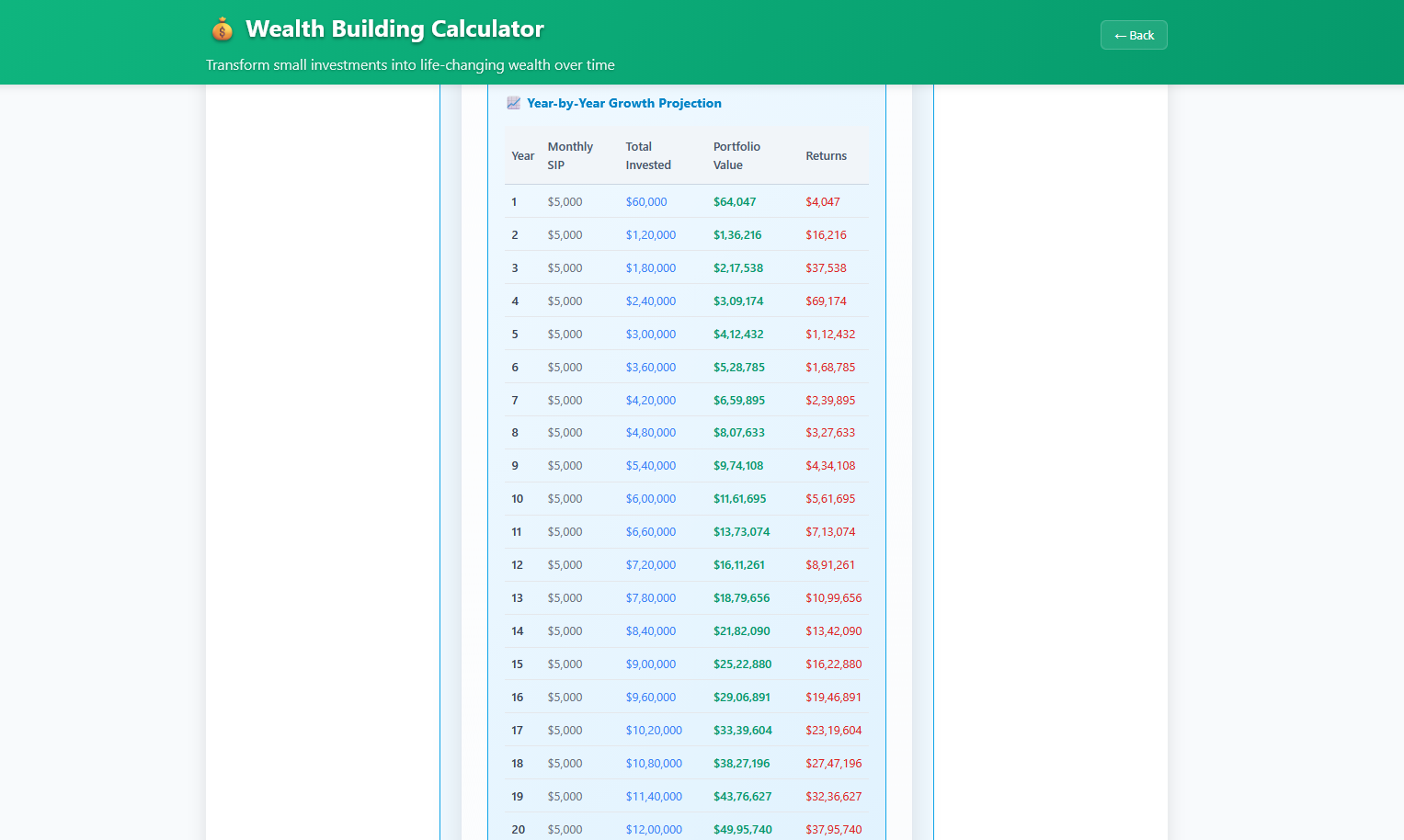Click the $16,11,261 portfolio value
The image size is (1404, 840).
point(739,564)
